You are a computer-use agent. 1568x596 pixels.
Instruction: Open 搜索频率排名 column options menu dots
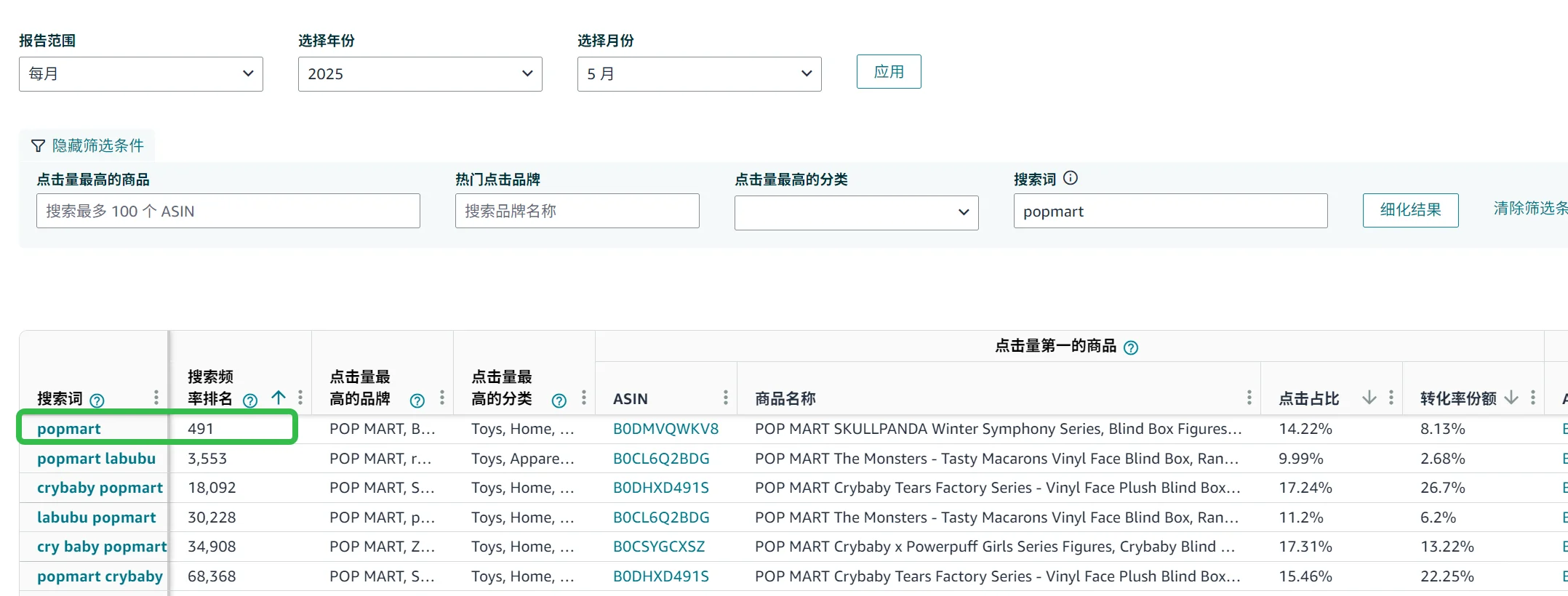(x=300, y=398)
